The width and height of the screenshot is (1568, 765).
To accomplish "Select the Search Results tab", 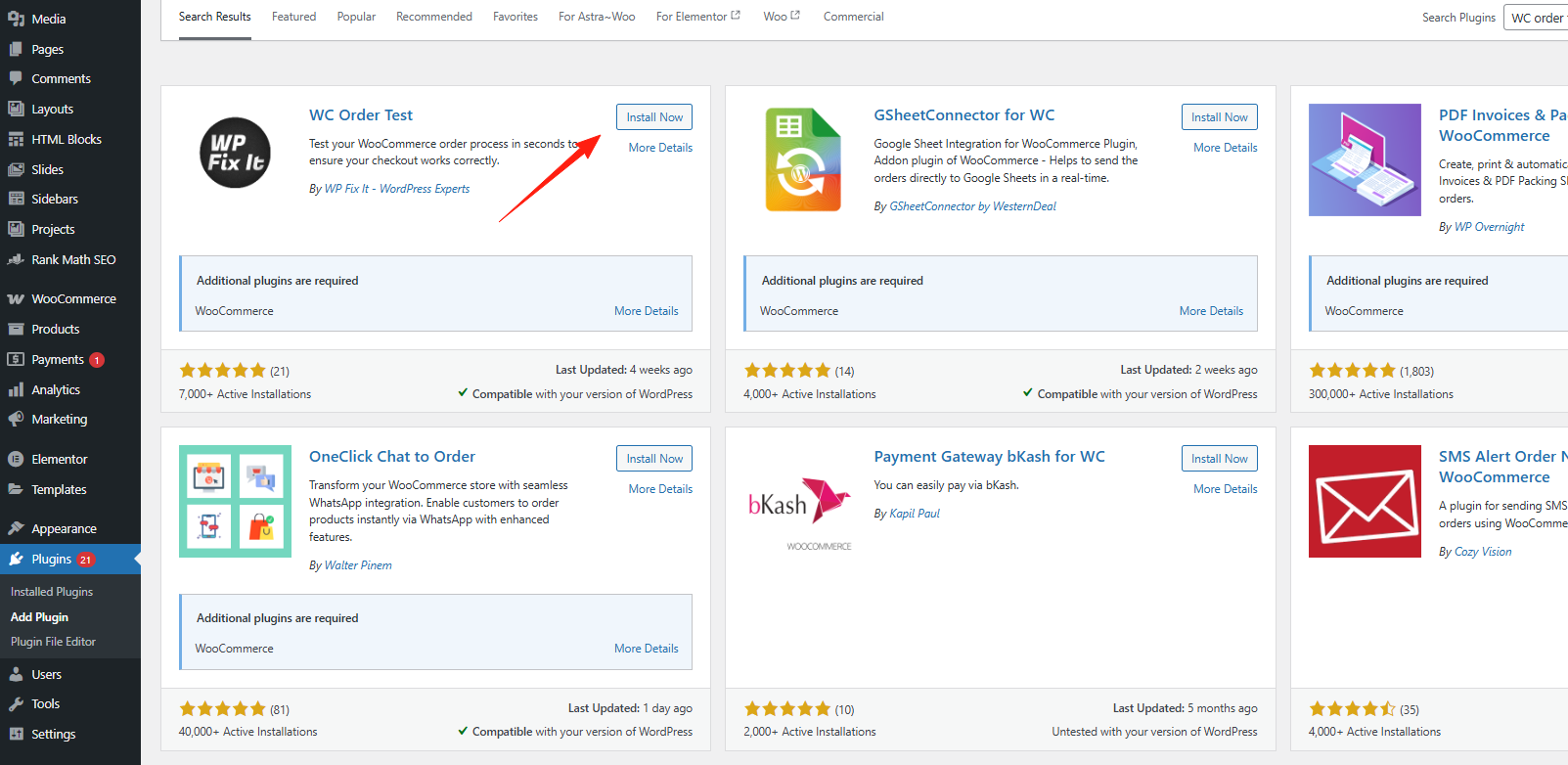I will pos(215,17).
